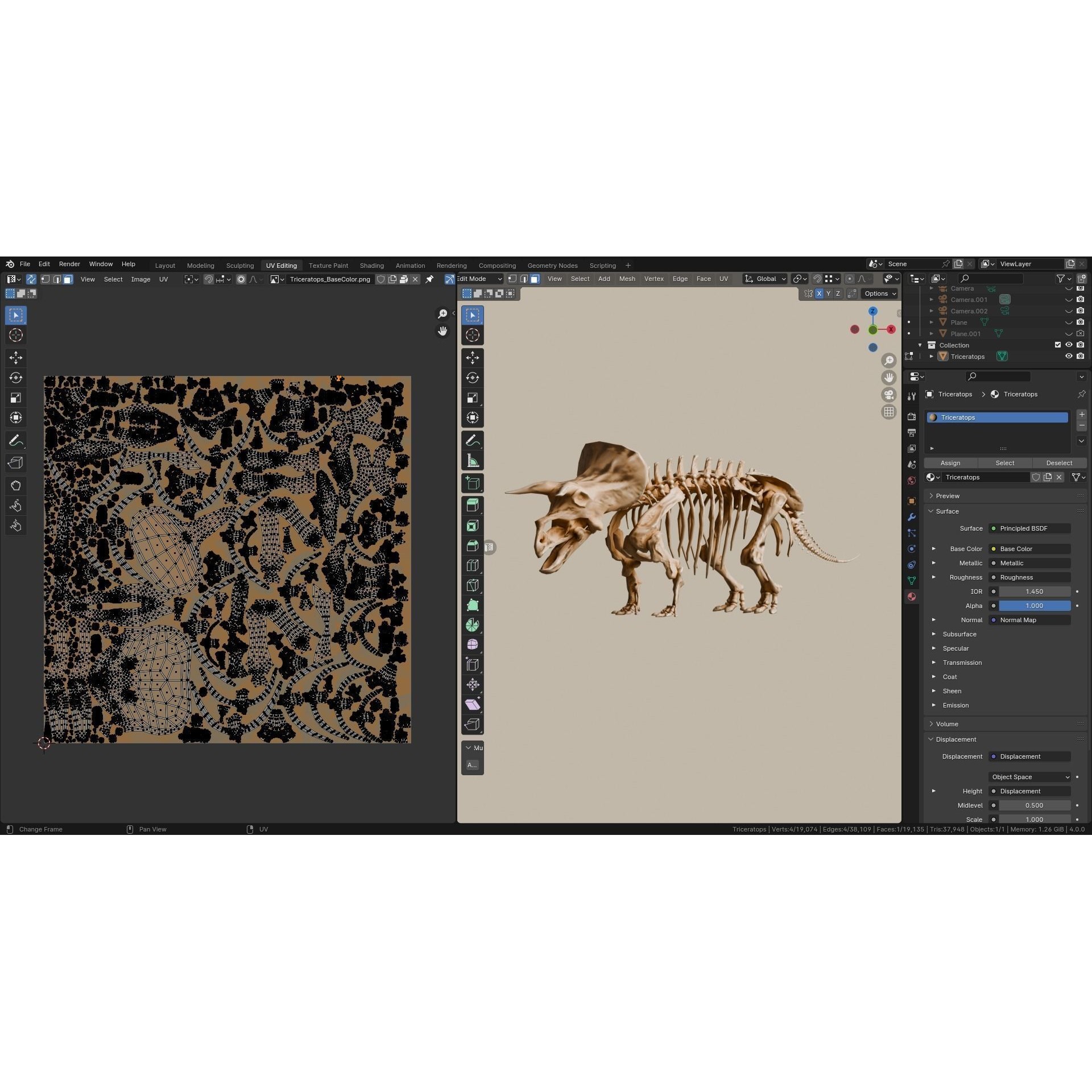This screenshot has height=1092, width=1092.
Task: Select the Poly Build tool in 3D viewport
Action: (473, 605)
